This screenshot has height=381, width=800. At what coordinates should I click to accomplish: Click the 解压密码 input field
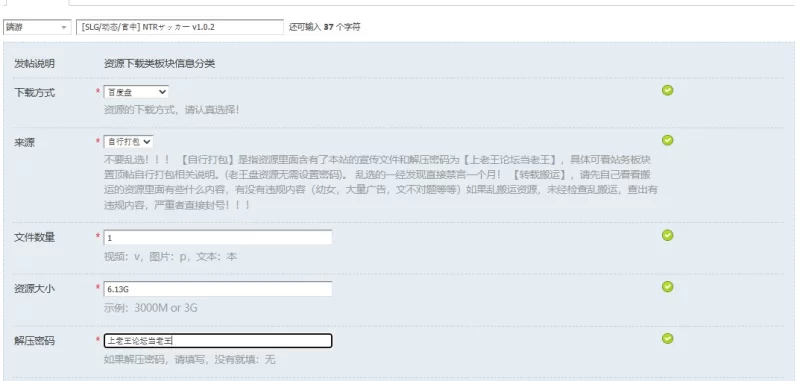coord(218,341)
